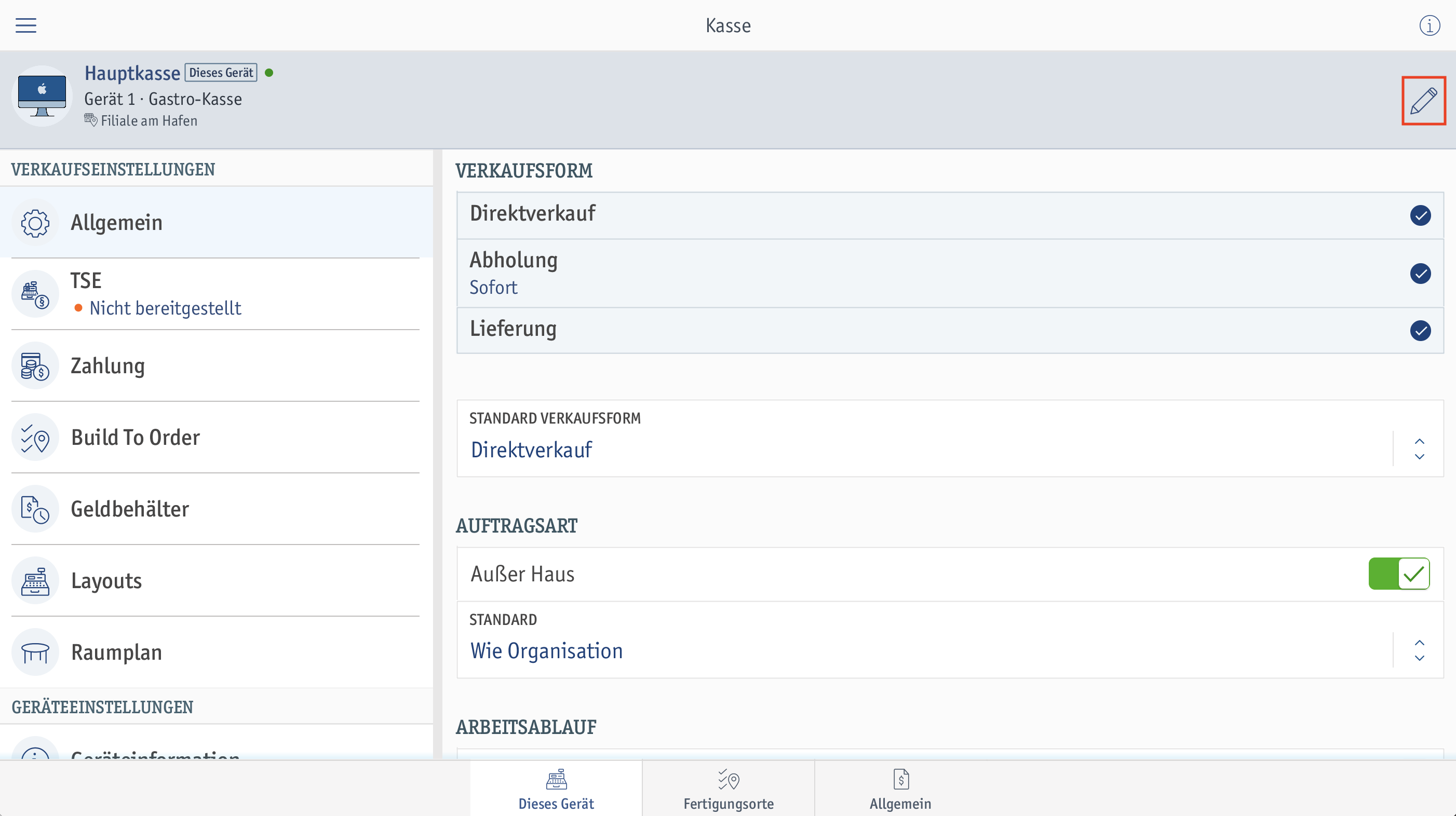Image resolution: width=1456 pixels, height=816 pixels.
Task: Click the pencil edit icon for Hauptkasse
Action: pos(1423,101)
